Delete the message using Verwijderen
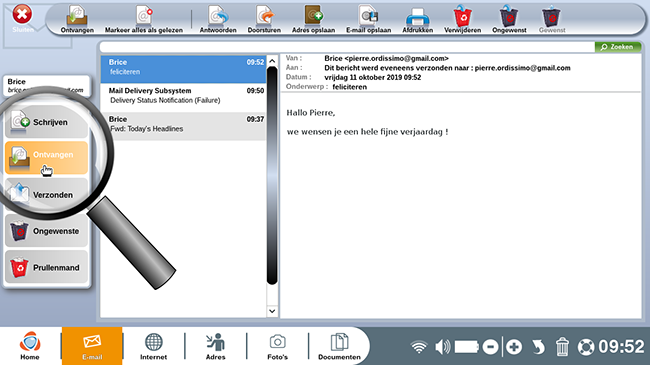 point(462,19)
